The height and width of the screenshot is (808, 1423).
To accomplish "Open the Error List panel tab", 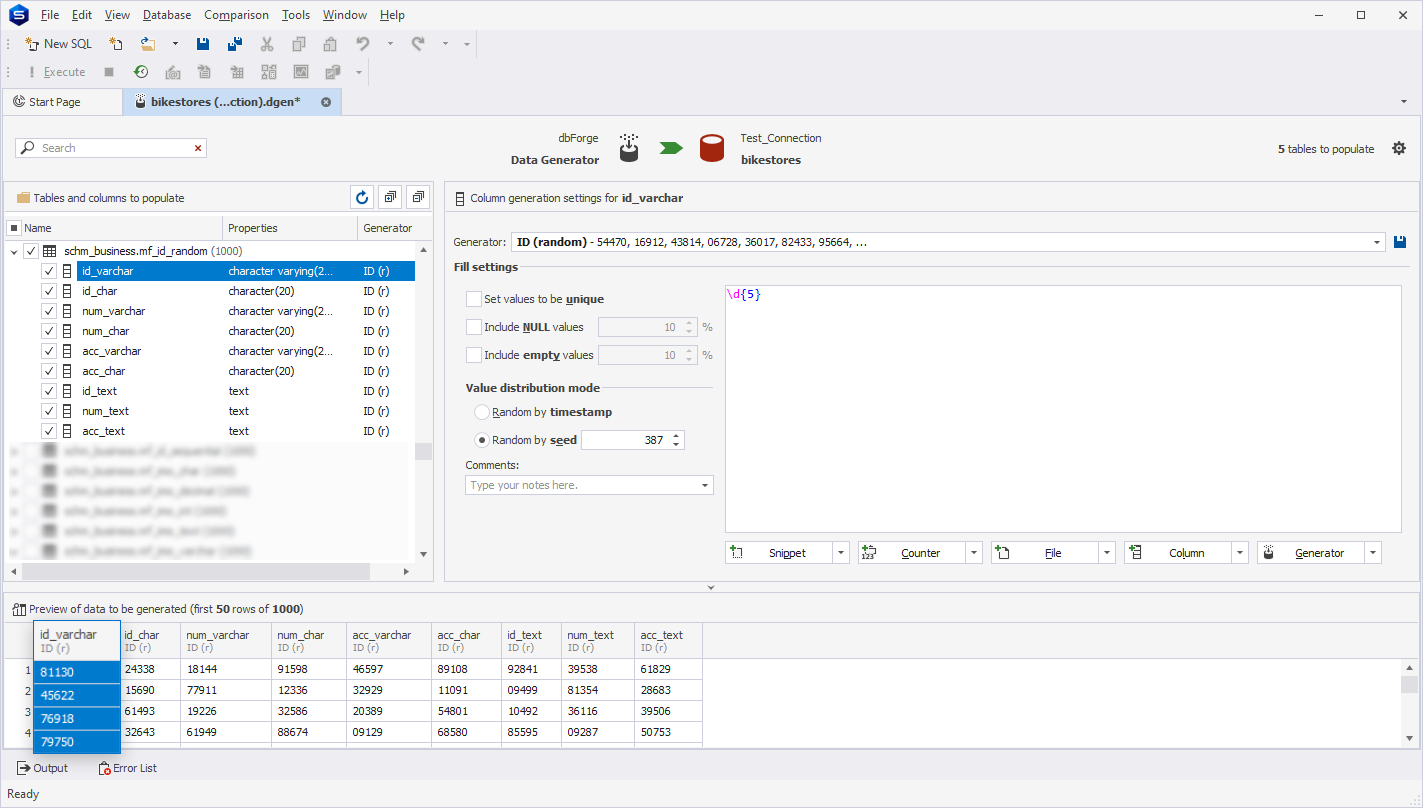I will (128, 768).
